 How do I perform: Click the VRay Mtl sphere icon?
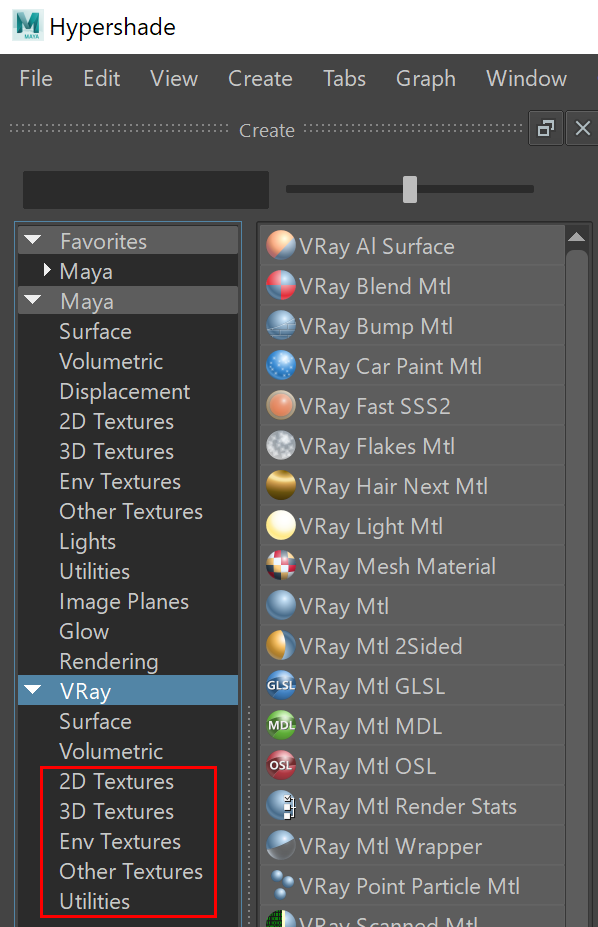(x=281, y=606)
